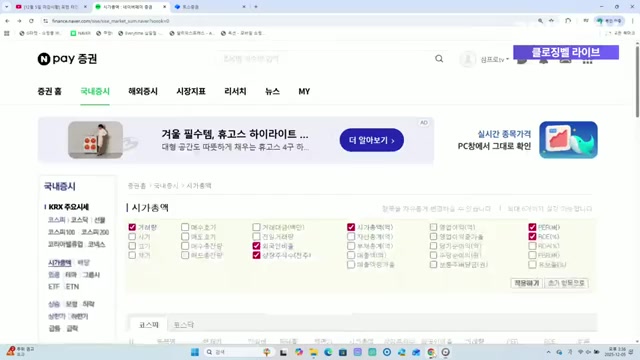Open the apps grid icon in bookmarks bar
Viewport: 640px width, 360px height.
pos(7,33)
